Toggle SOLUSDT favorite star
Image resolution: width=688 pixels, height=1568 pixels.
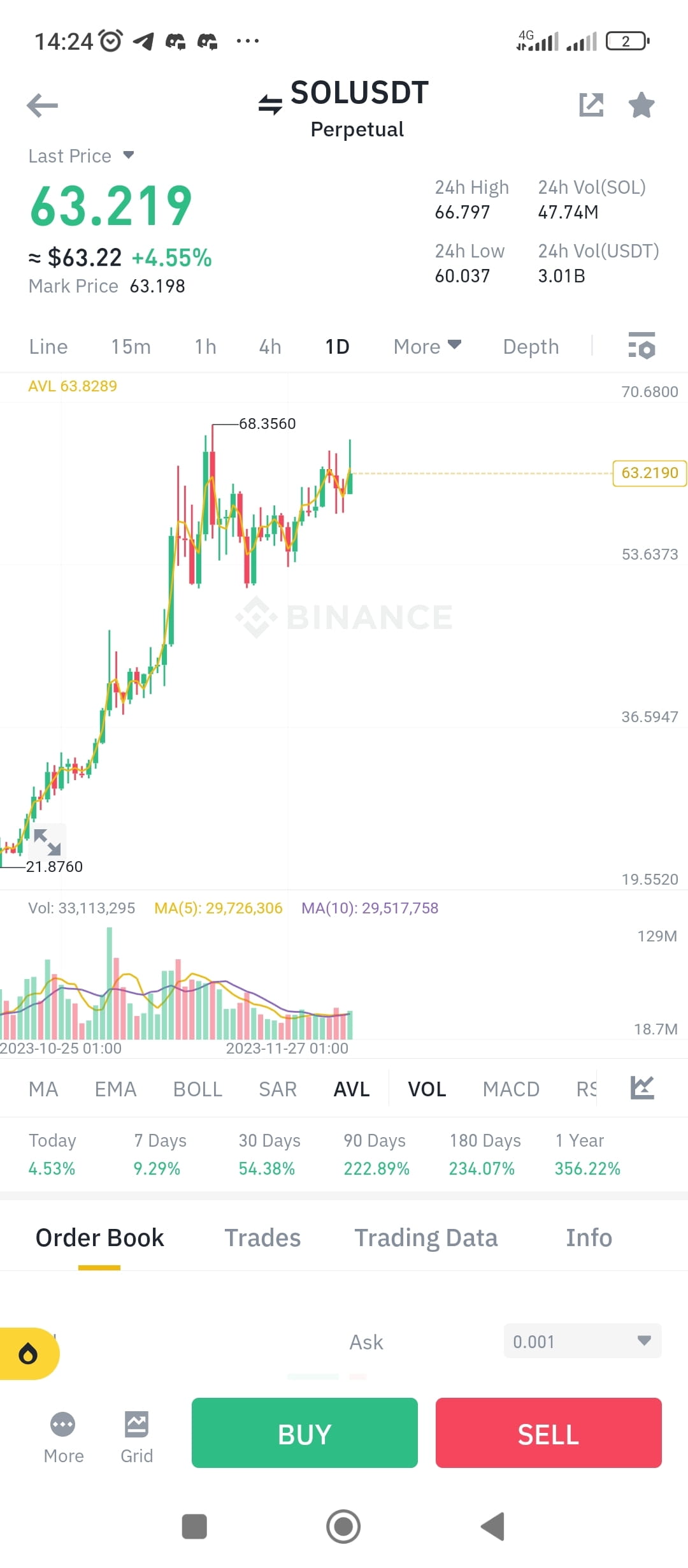tap(641, 105)
